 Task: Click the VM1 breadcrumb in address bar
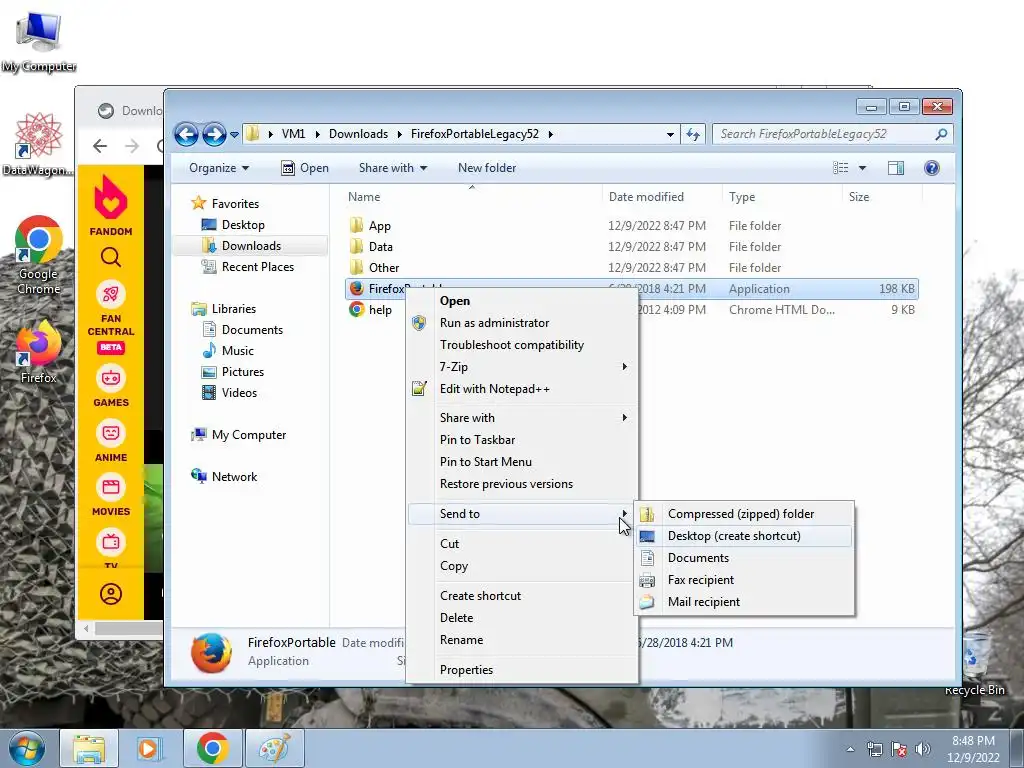tap(293, 134)
